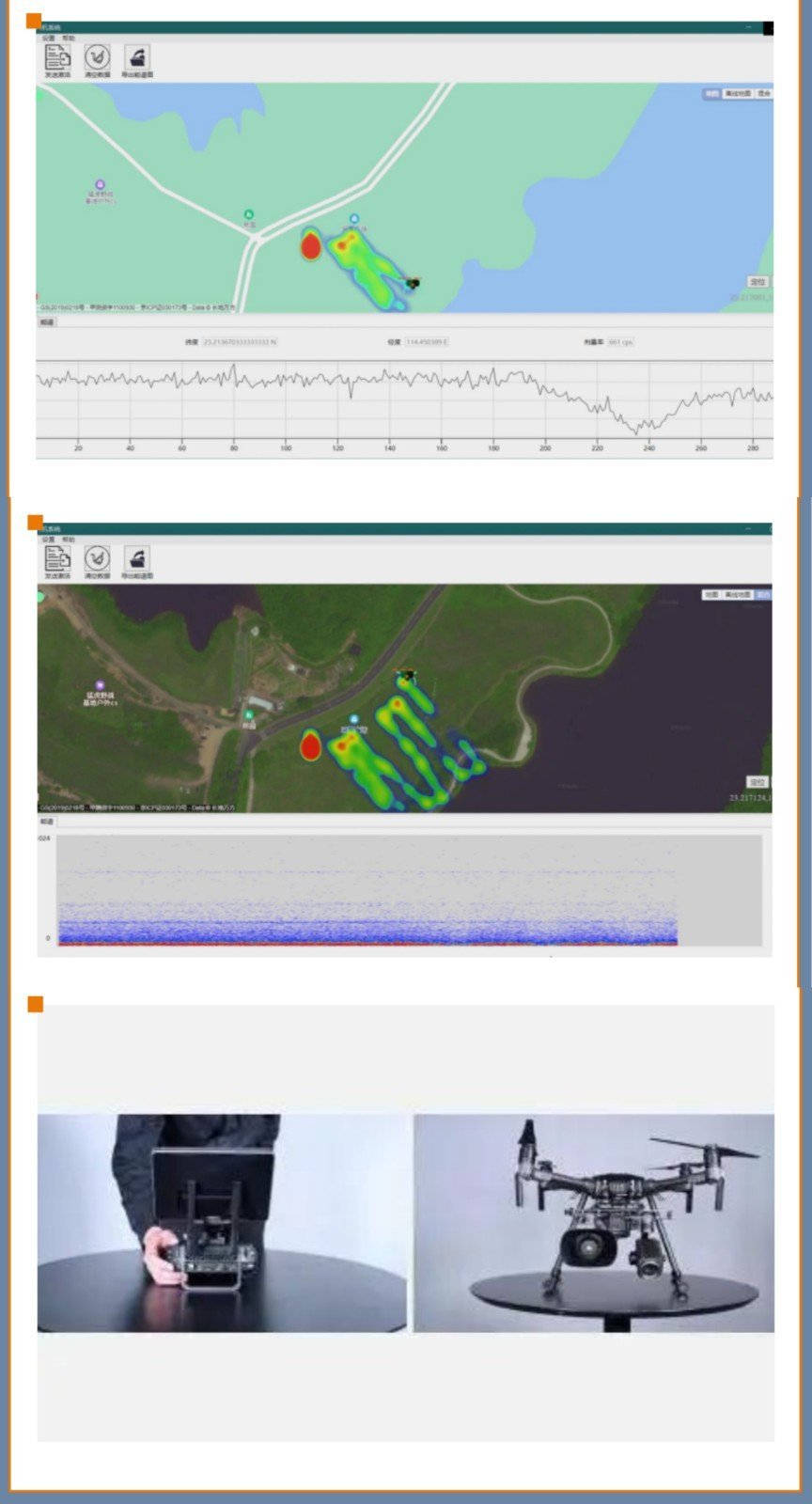Select the 离线地图 offline map mode in the bottom window
This screenshot has height=1504, width=812.
(x=738, y=594)
